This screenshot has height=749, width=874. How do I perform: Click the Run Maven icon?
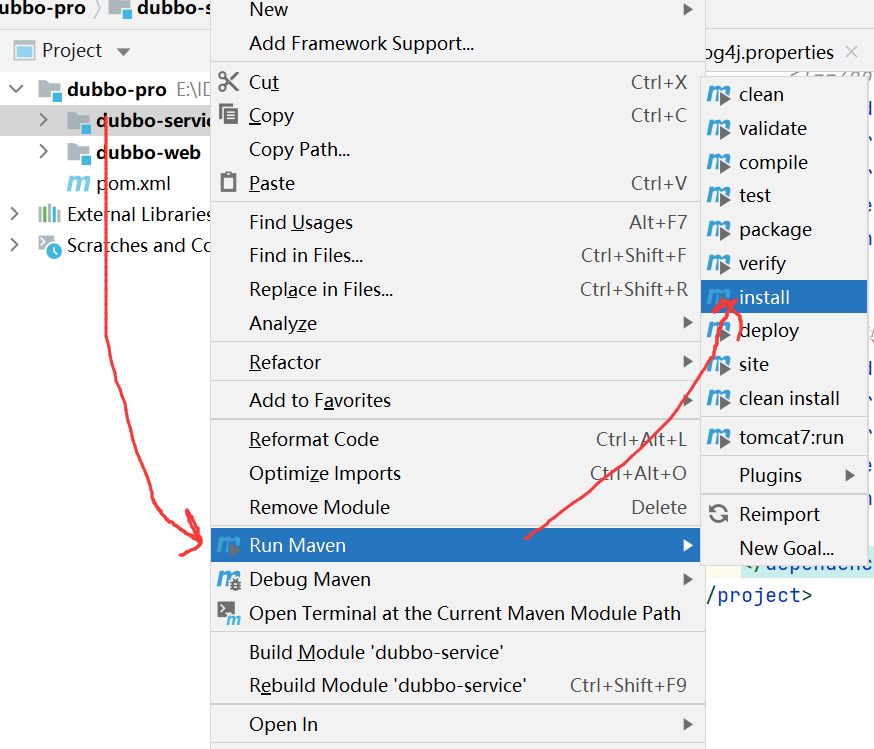(229, 544)
